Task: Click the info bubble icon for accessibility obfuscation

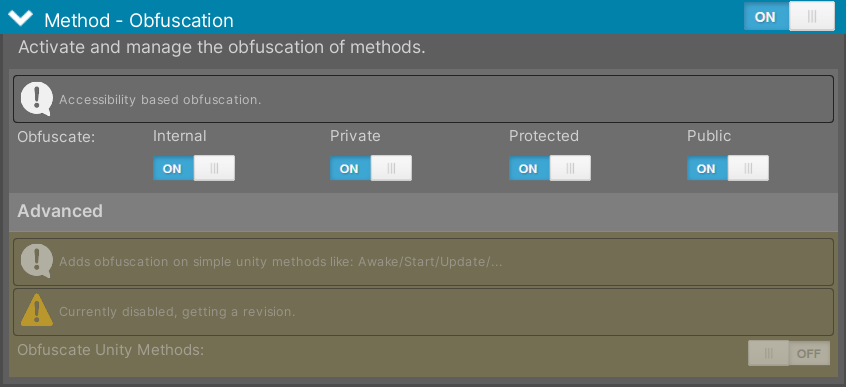Action: tap(37, 99)
